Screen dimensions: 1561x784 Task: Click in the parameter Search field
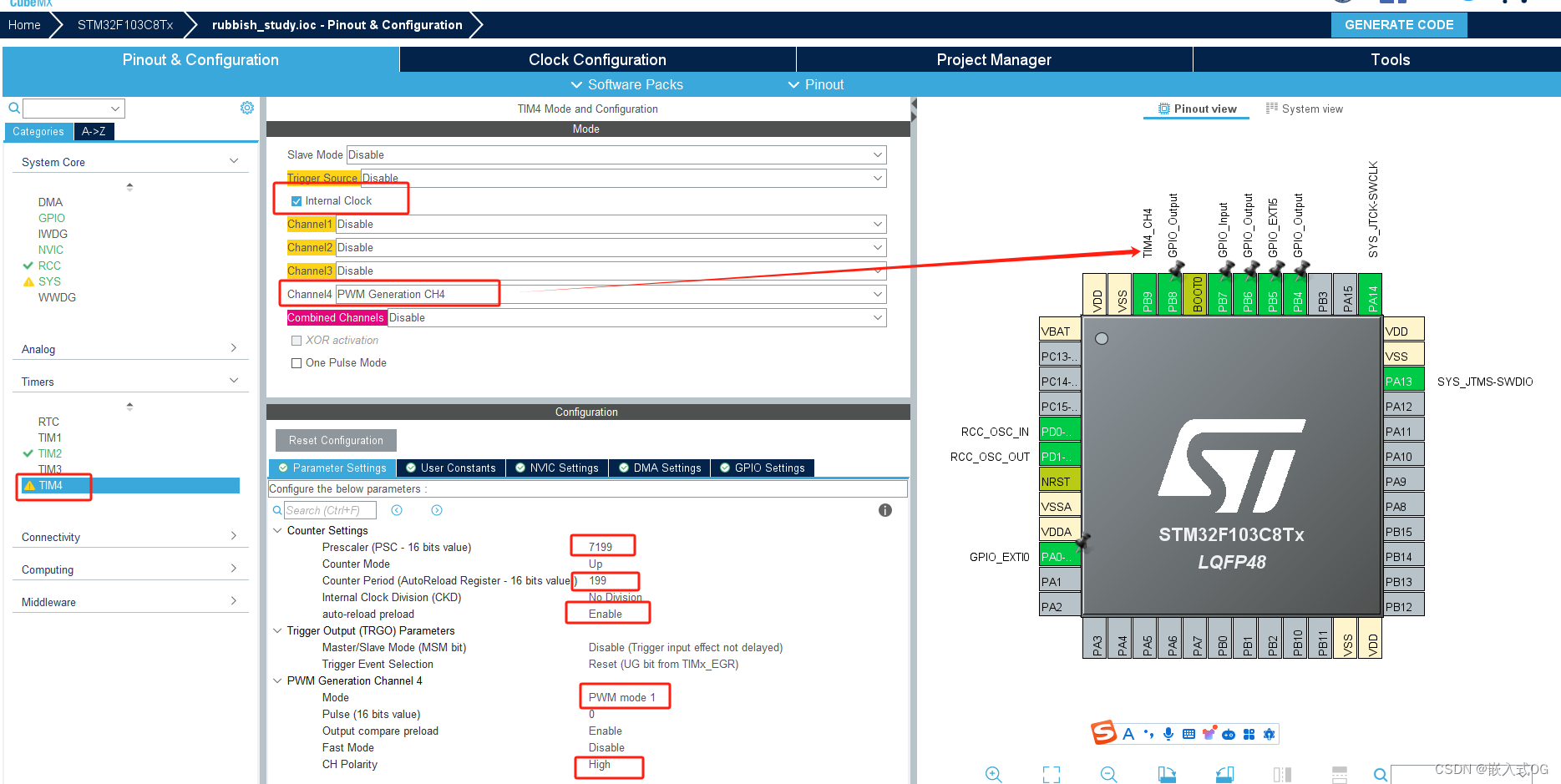[330, 510]
